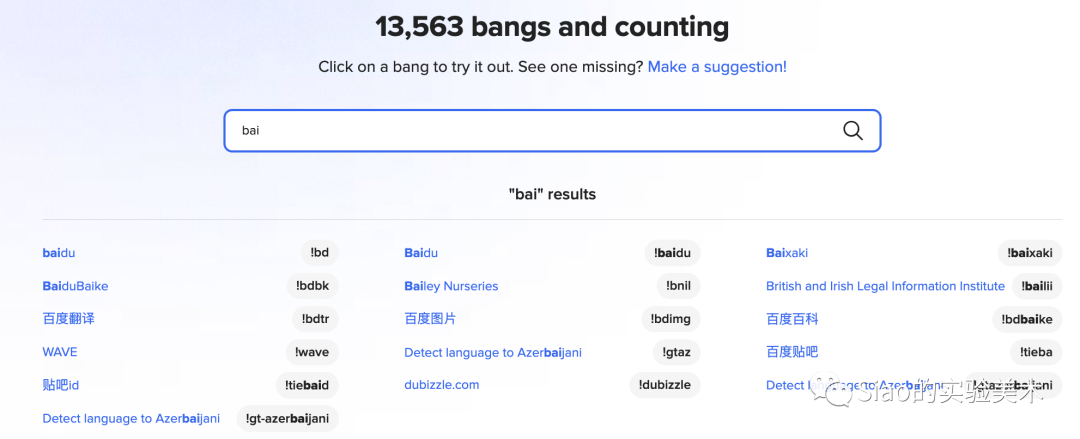Image resolution: width=1080 pixels, height=439 pixels.
Task: Select the !gtaz bang badge
Action: [x=674, y=352]
